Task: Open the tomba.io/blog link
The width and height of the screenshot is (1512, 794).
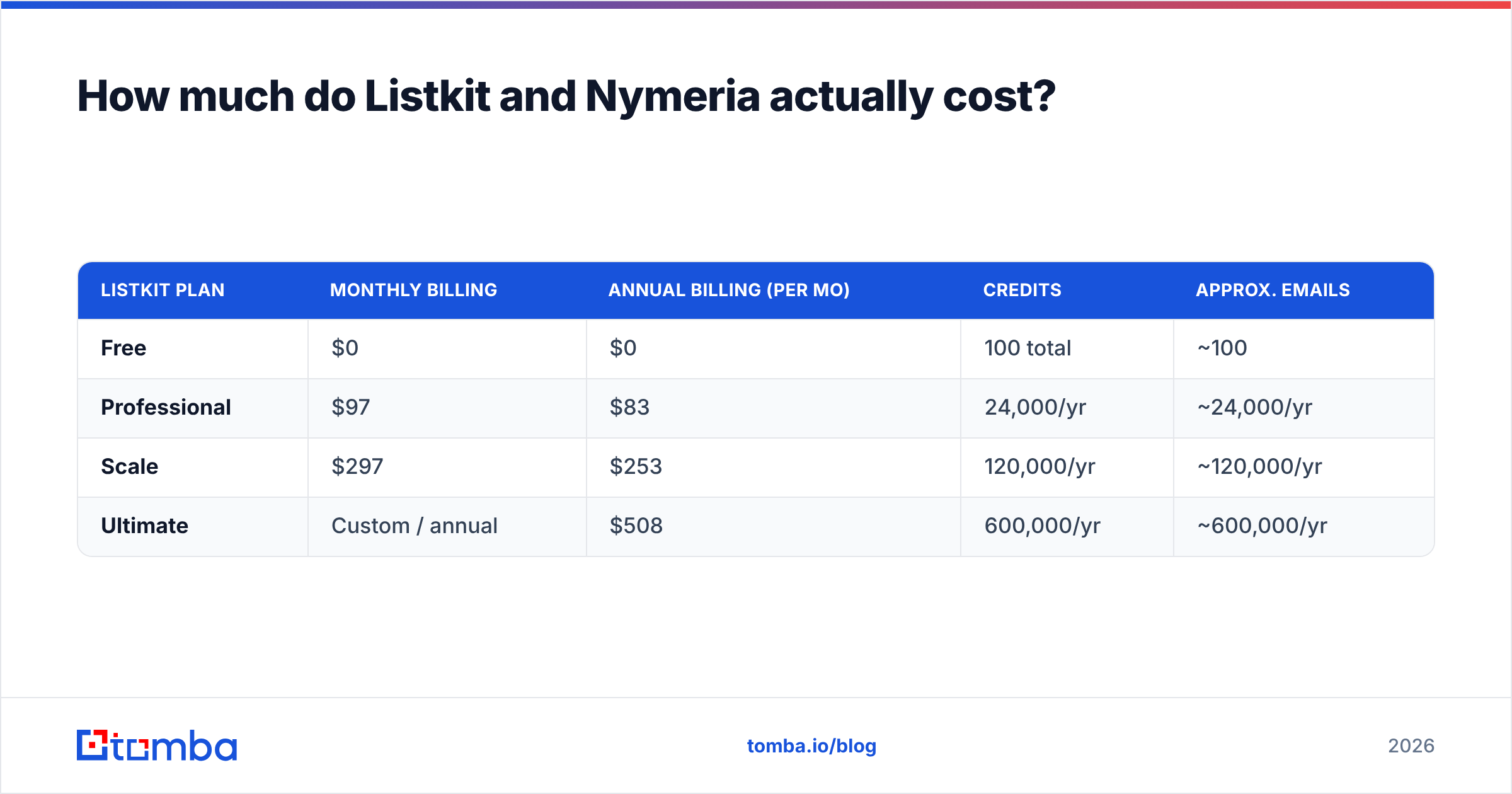Action: [x=811, y=746]
